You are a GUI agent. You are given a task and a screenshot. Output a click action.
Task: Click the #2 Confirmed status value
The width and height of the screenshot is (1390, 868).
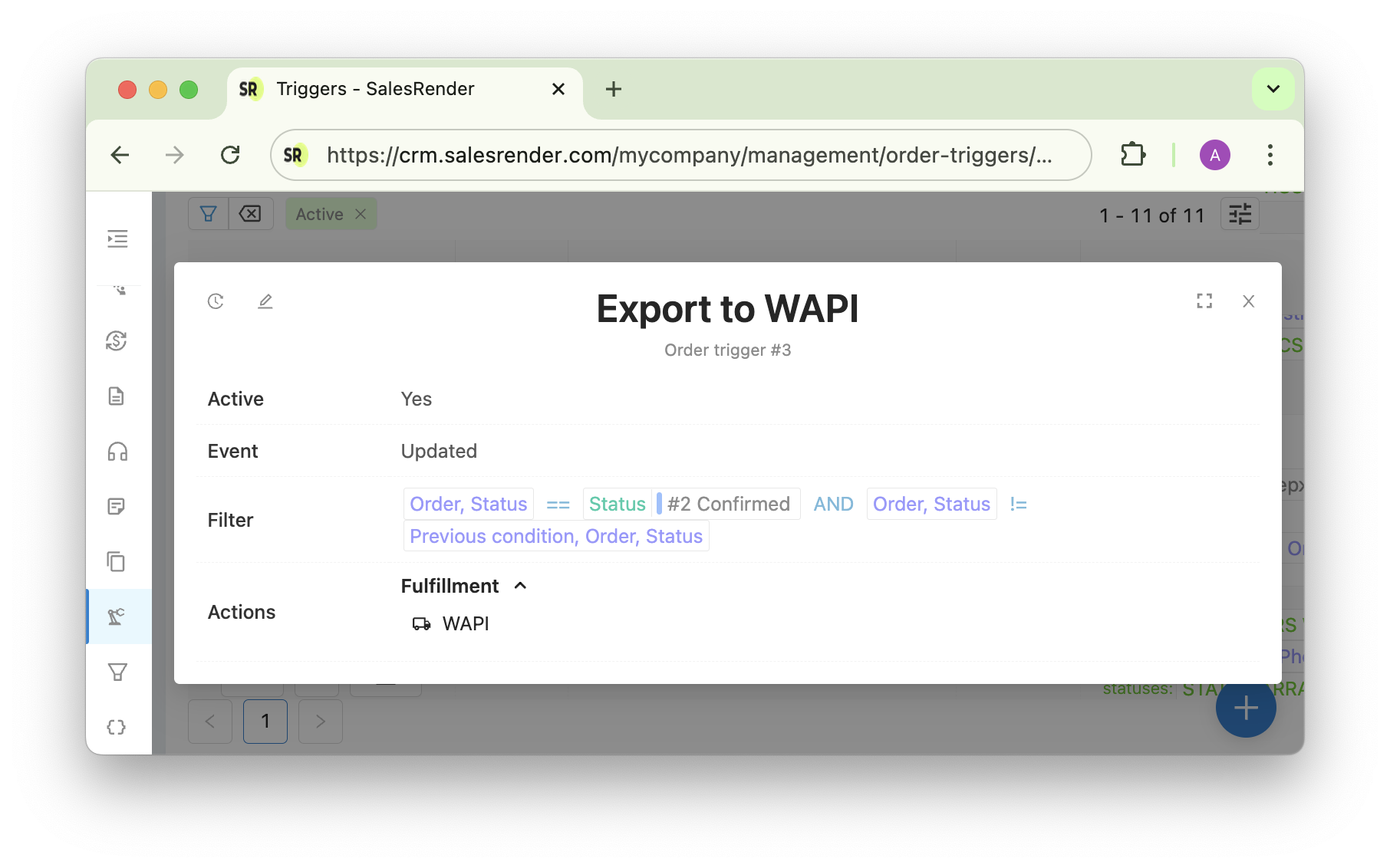728,504
